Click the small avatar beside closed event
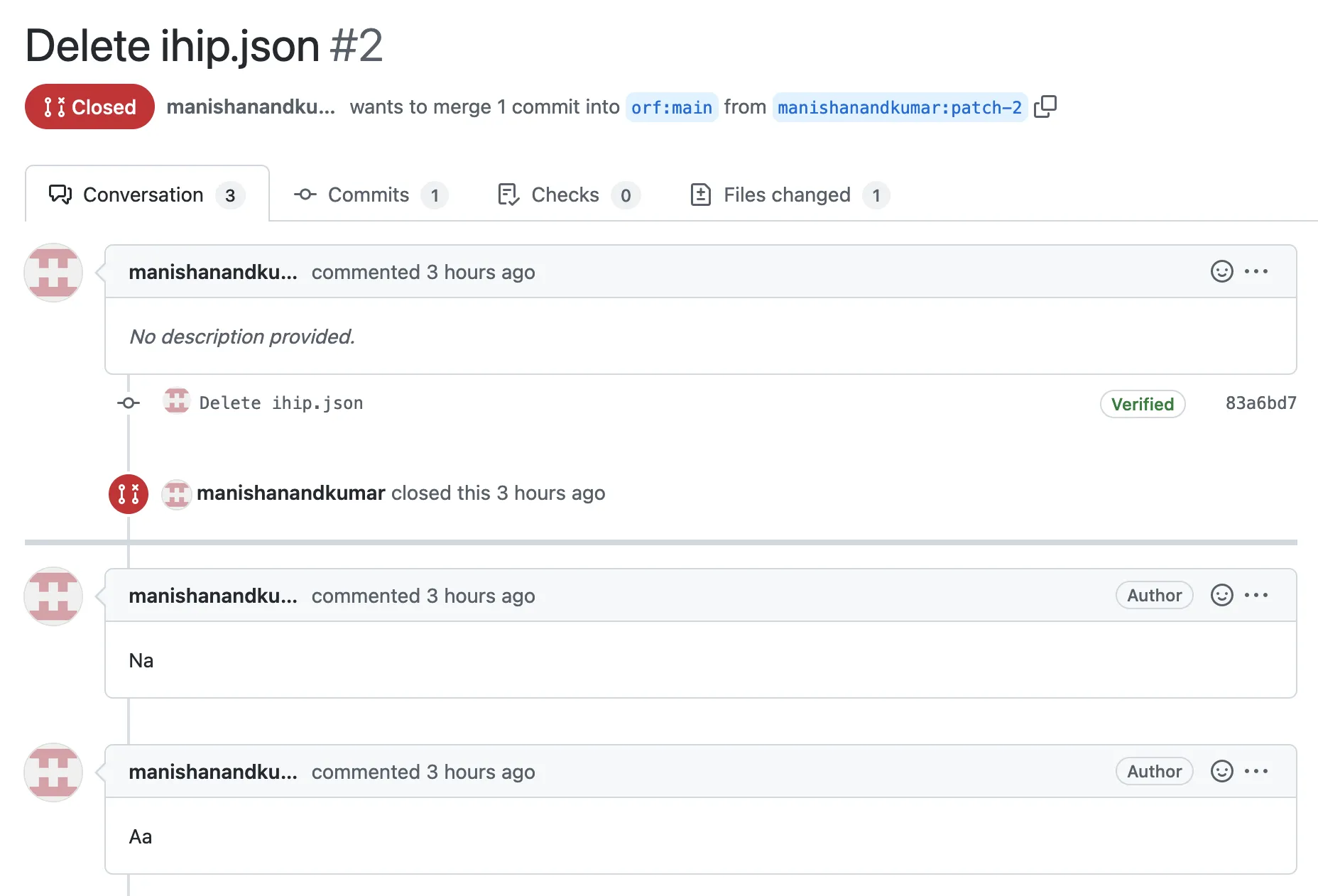The height and width of the screenshot is (896, 1318). coord(176,493)
